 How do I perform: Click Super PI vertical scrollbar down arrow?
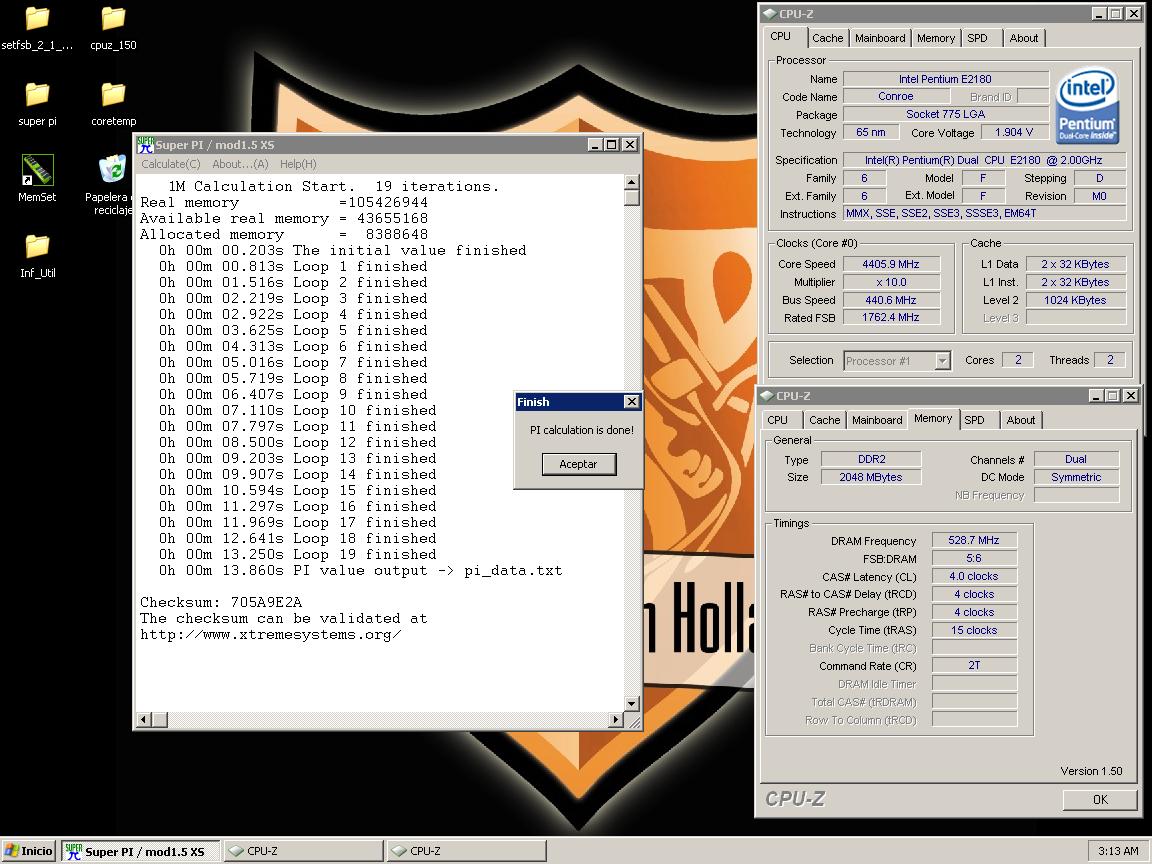pyautogui.click(x=631, y=704)
